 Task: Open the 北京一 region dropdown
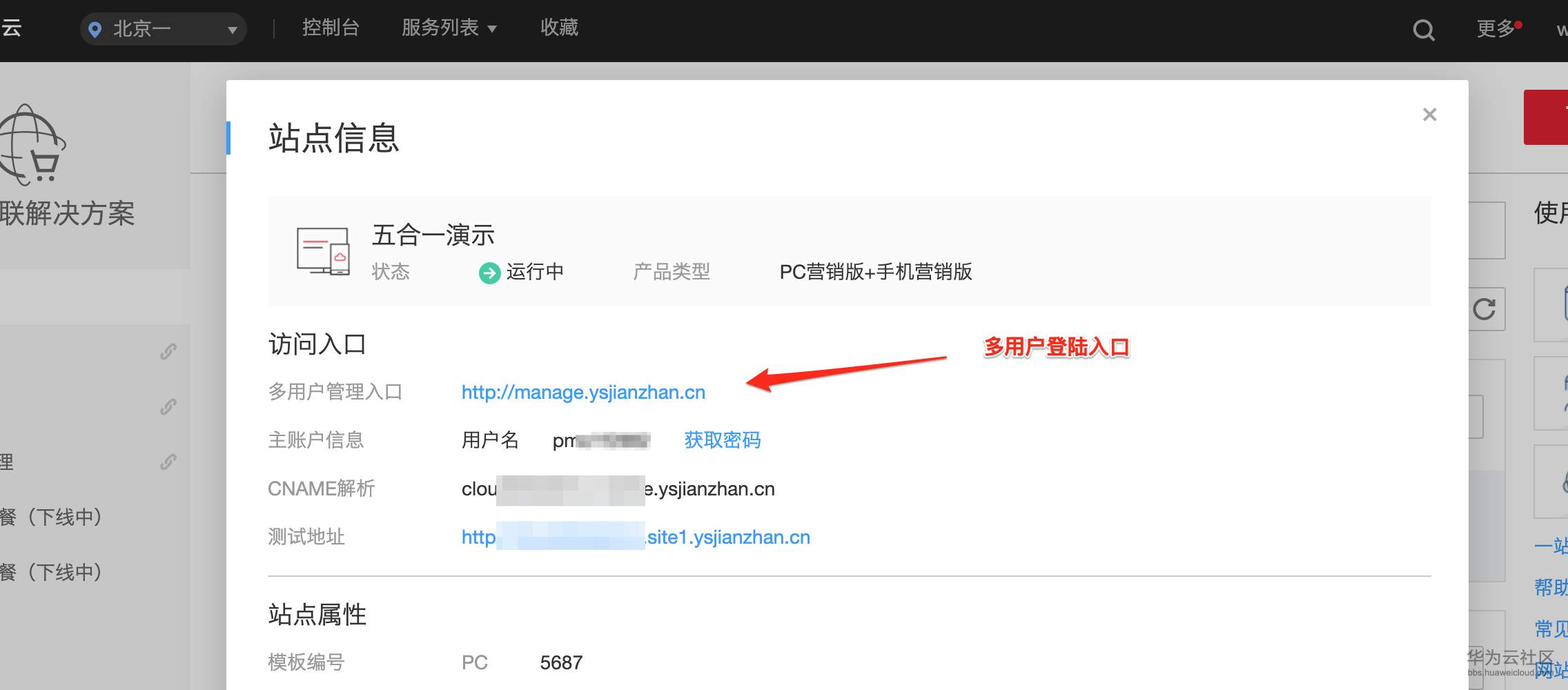(x=164, y=29)
